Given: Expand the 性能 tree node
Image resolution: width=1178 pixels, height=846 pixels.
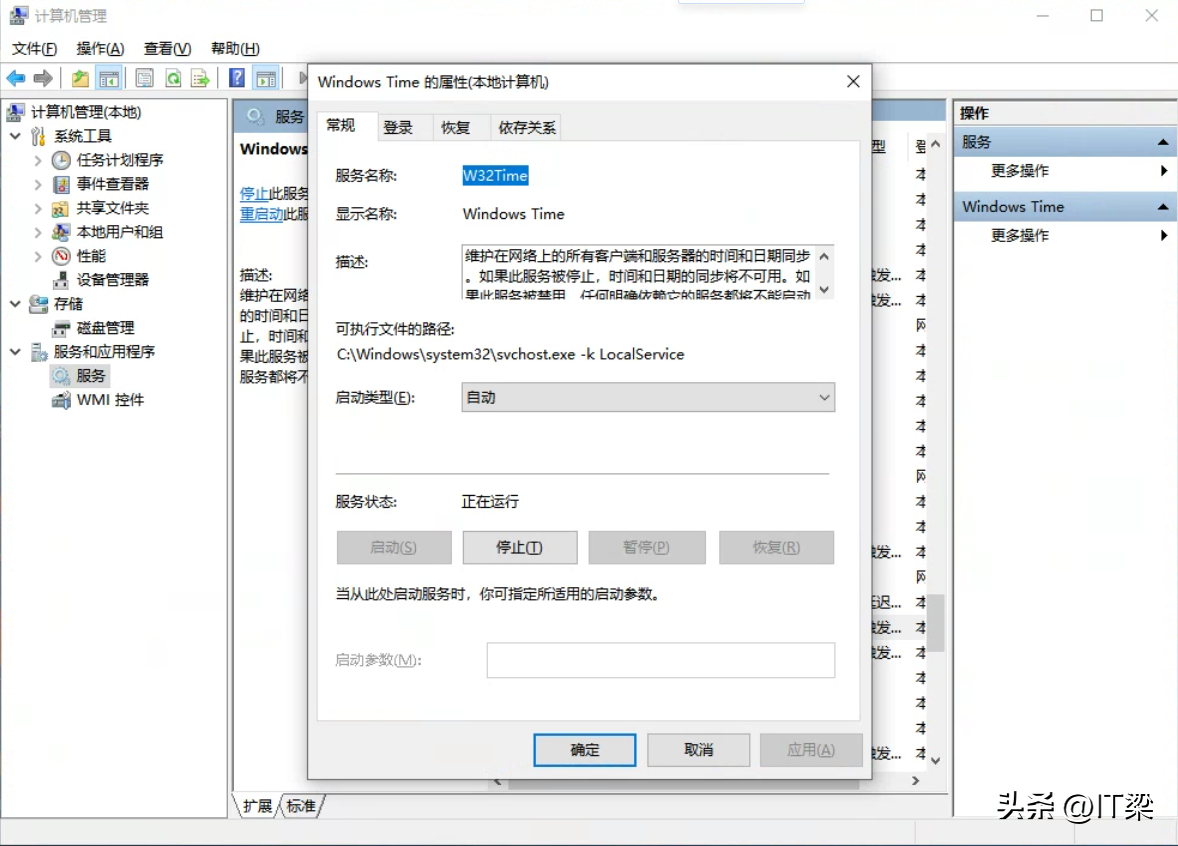Looking at the screenshot, I should click(x=38, y=256).
